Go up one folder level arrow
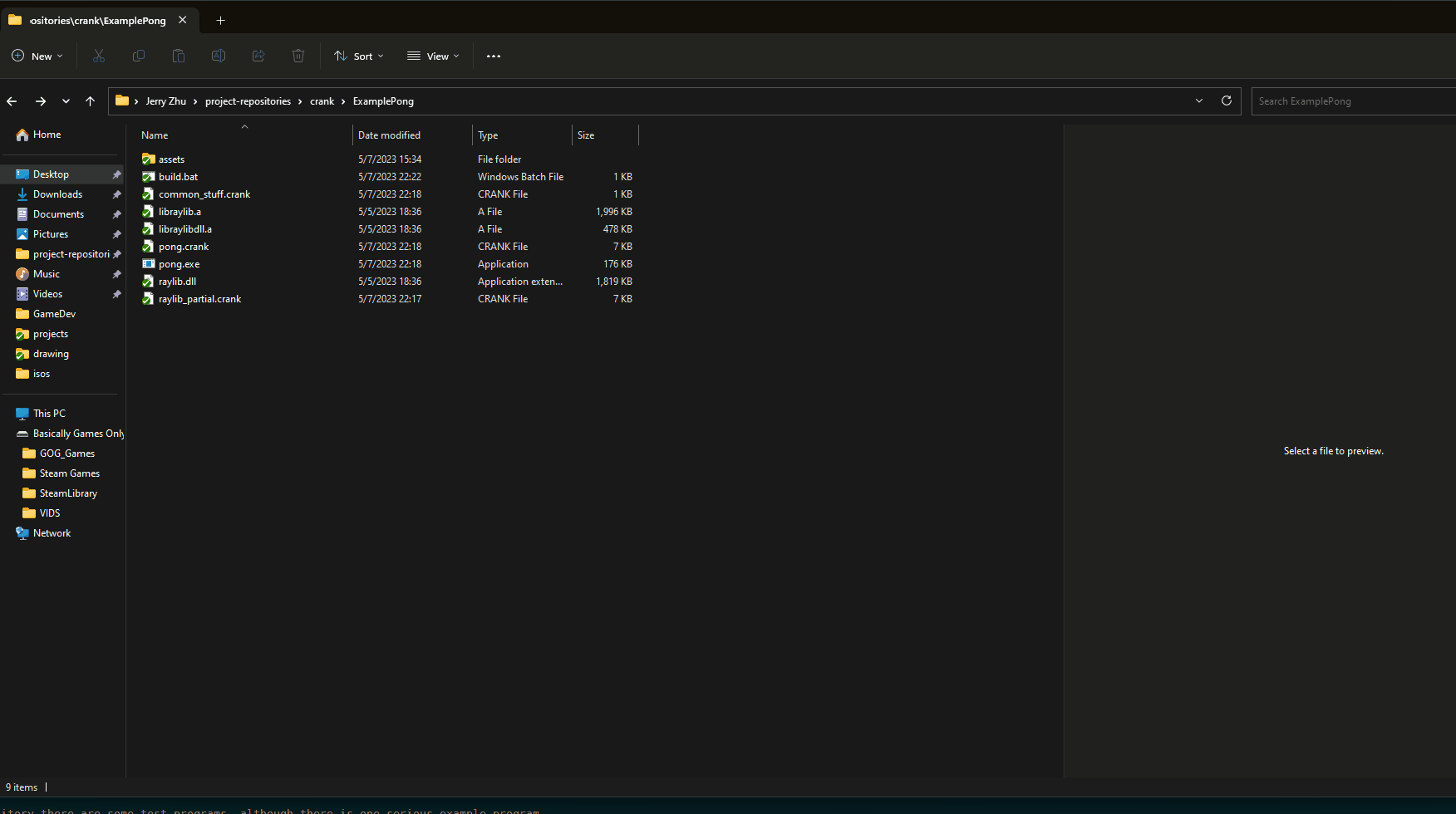Screen dimensions: 1456x814 point(90,101)
